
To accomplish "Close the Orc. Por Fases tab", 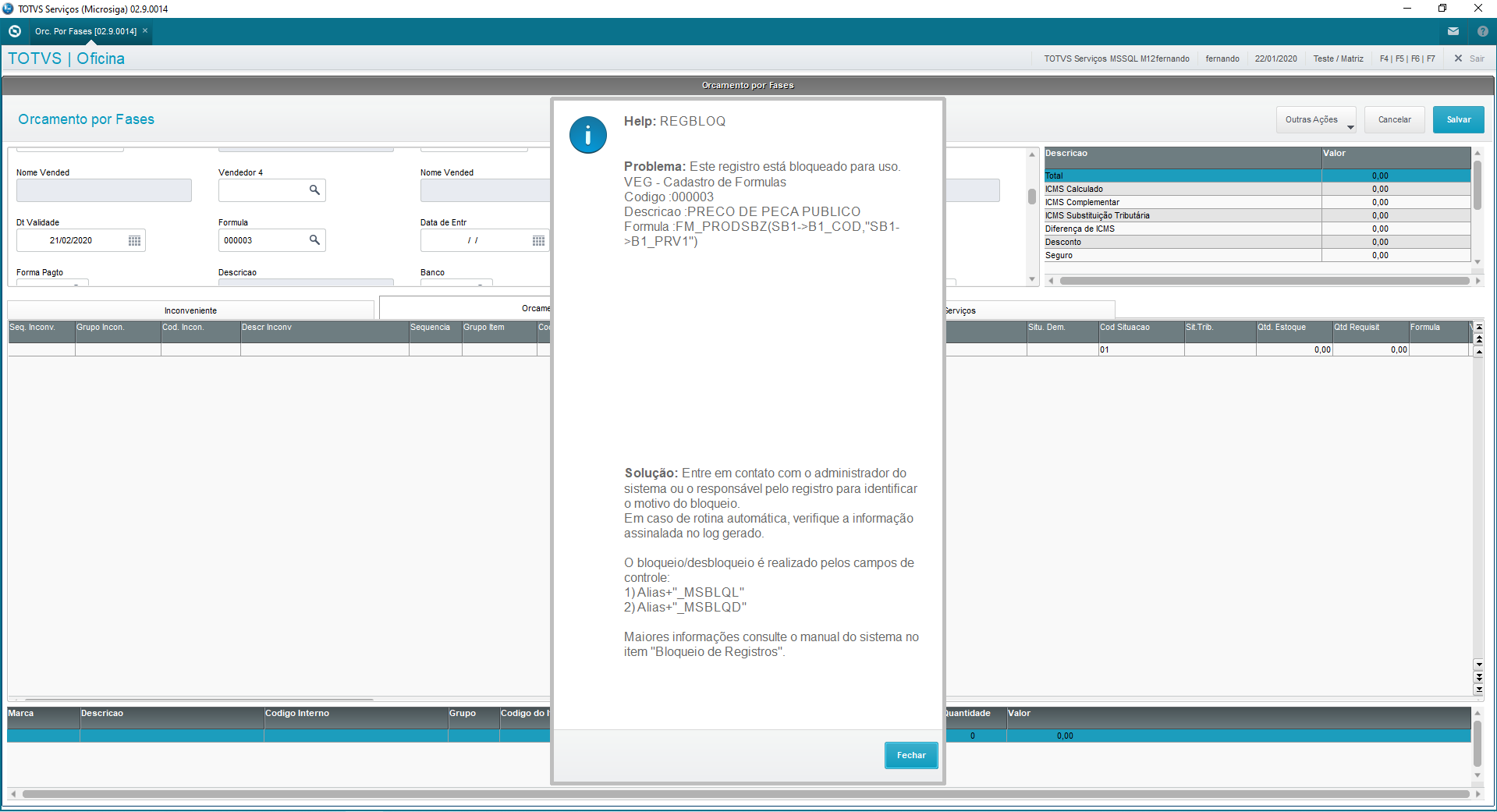I will (145, 31).
